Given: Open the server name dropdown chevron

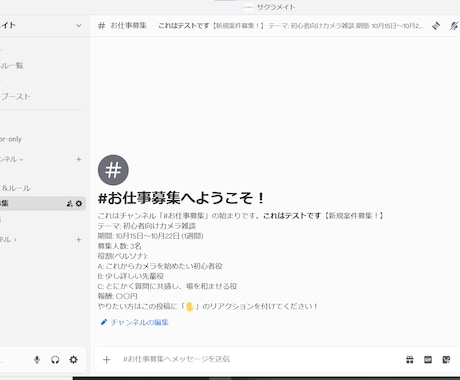Looking at the screenshot, I should [x=79, y=26].
